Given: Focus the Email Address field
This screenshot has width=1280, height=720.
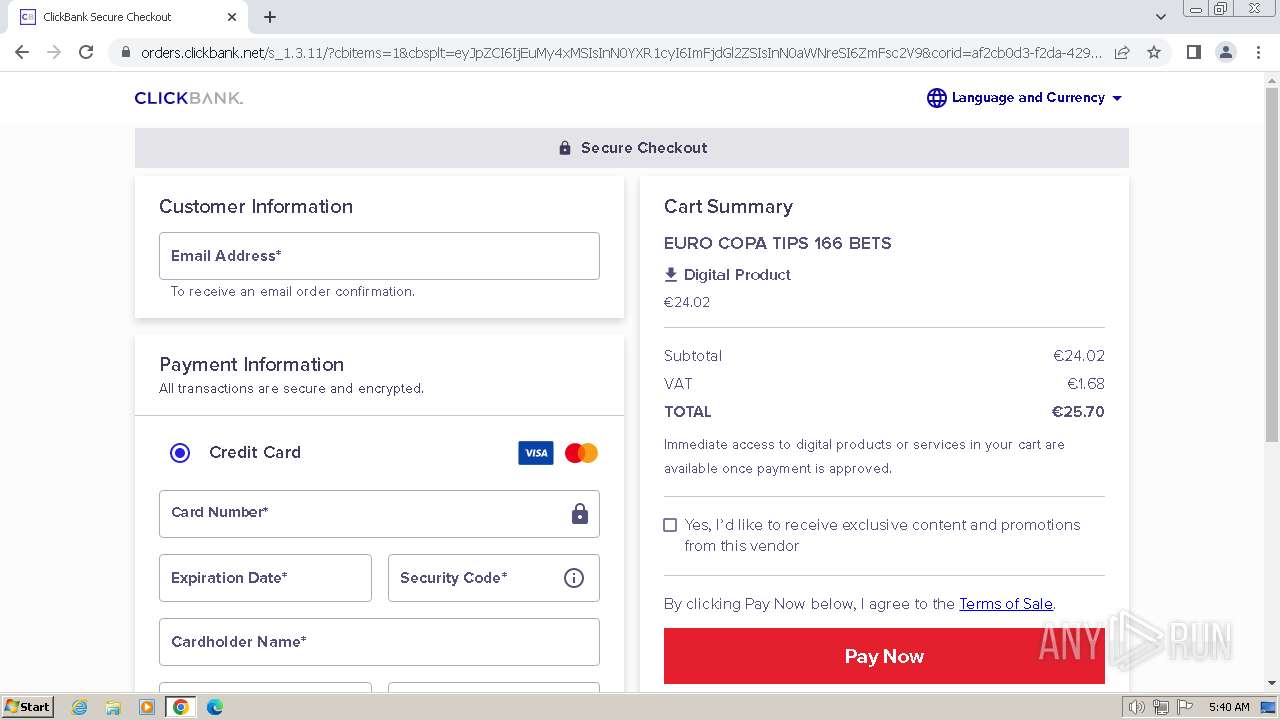Looking at the screenshot, I should 379,256.
